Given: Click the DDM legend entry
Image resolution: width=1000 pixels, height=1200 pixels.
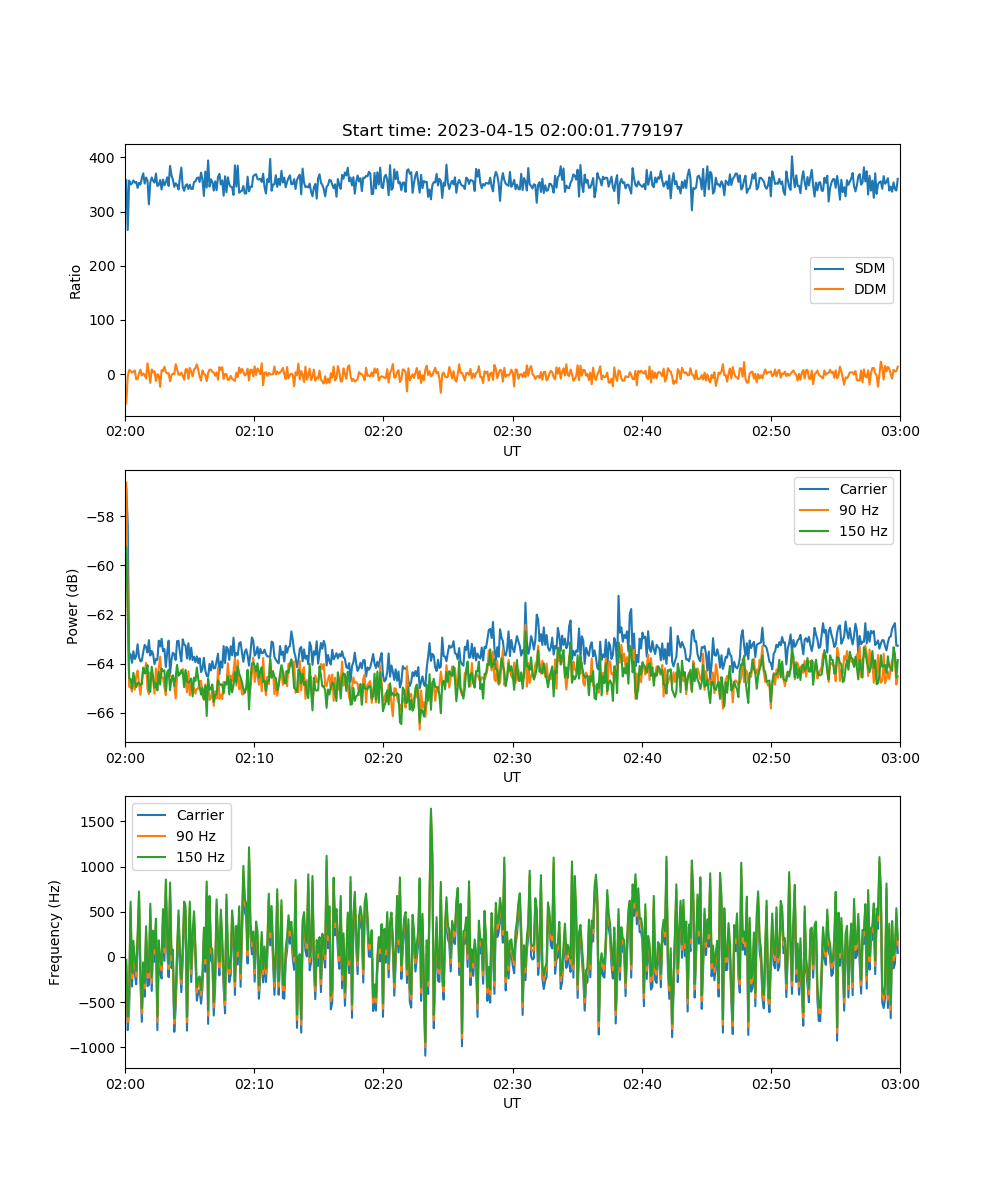Looking at the screenshot, I should coord(852,290).
